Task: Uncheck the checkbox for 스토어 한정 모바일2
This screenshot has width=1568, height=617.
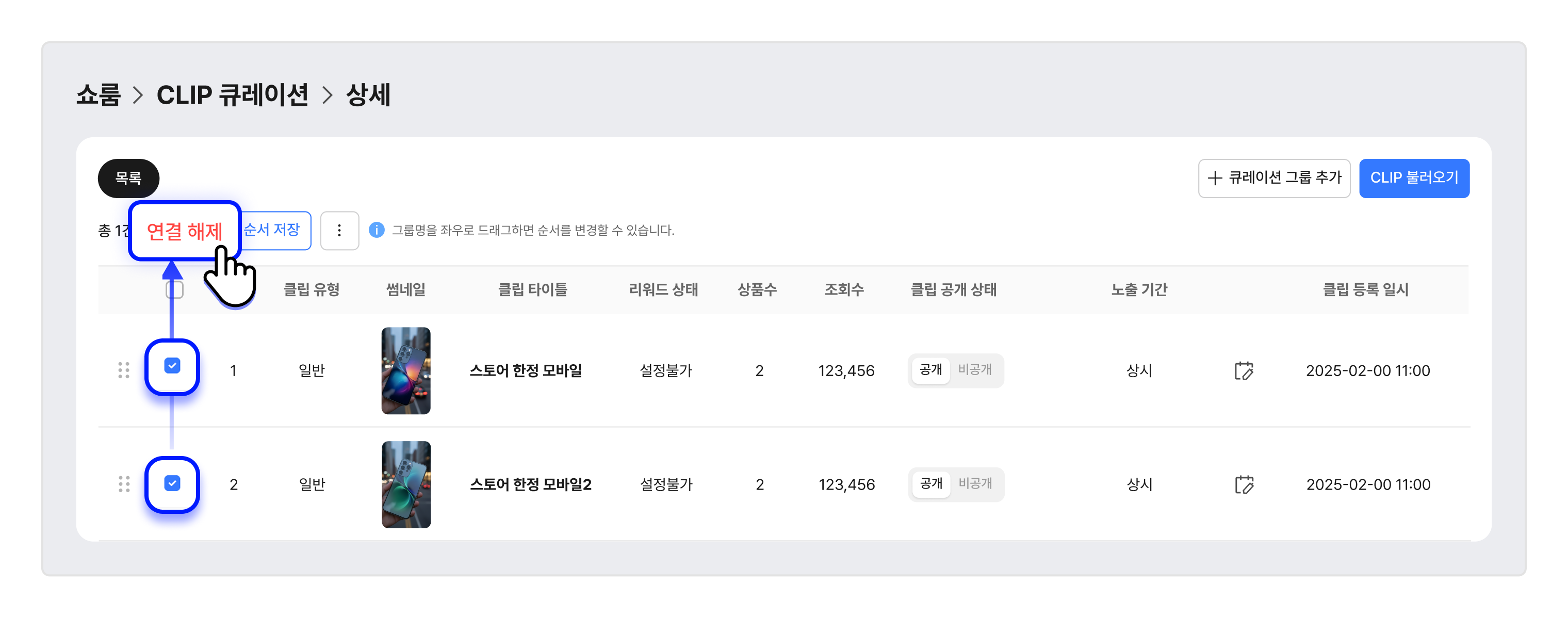Action: (x=172, y=483)
